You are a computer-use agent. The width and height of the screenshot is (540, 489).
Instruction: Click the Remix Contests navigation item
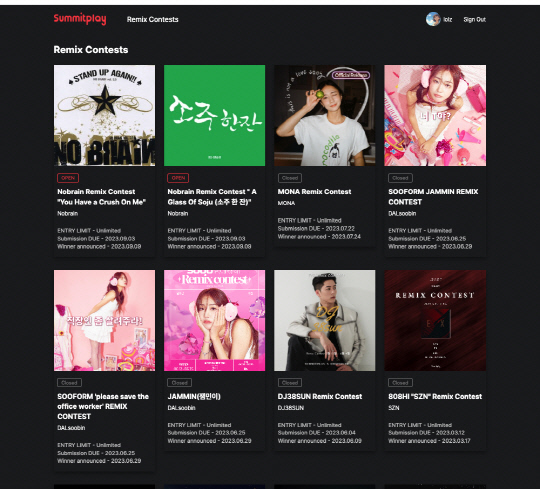[153, 20]
